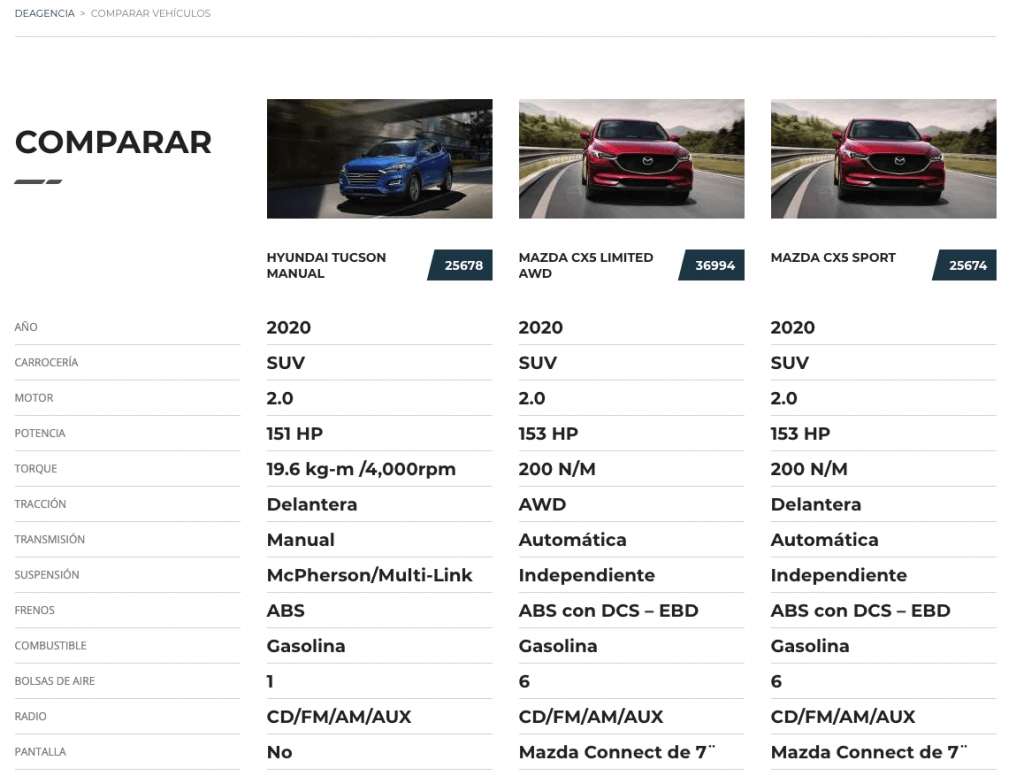Click Delantera traction for Hyundai Tucson
The width and height of the screenshot is (1024, 776).
pos(312,504)
